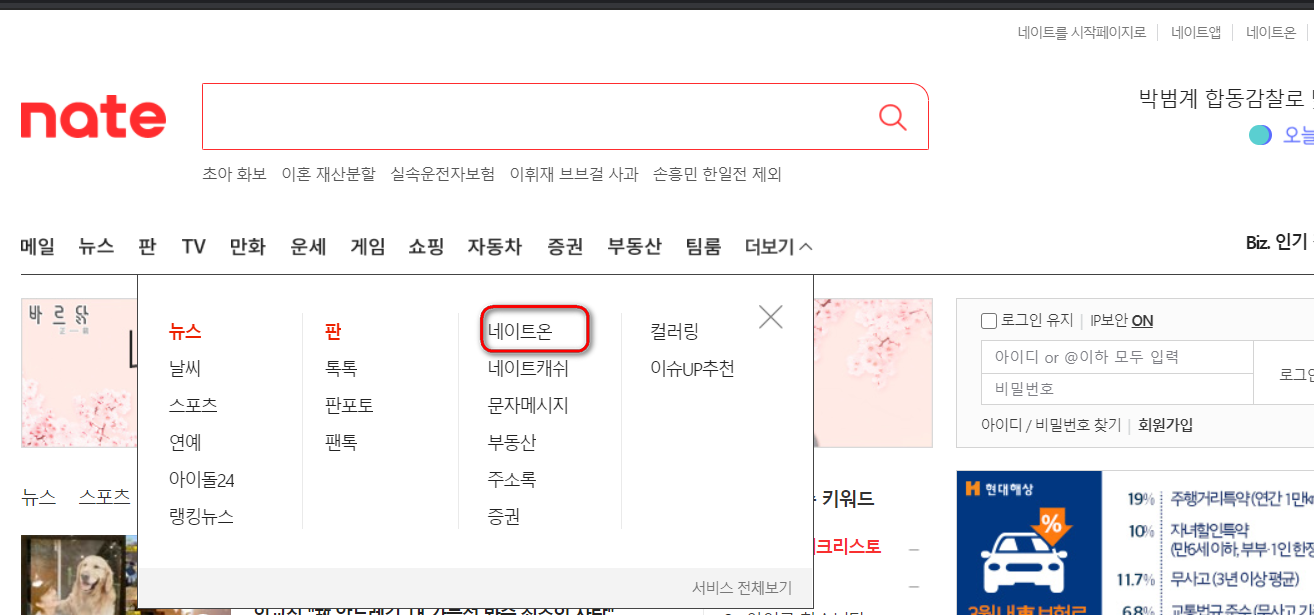
Task: Click trending keyword 손흥민 한일전 제외
Action: click(x=717, y=174)
